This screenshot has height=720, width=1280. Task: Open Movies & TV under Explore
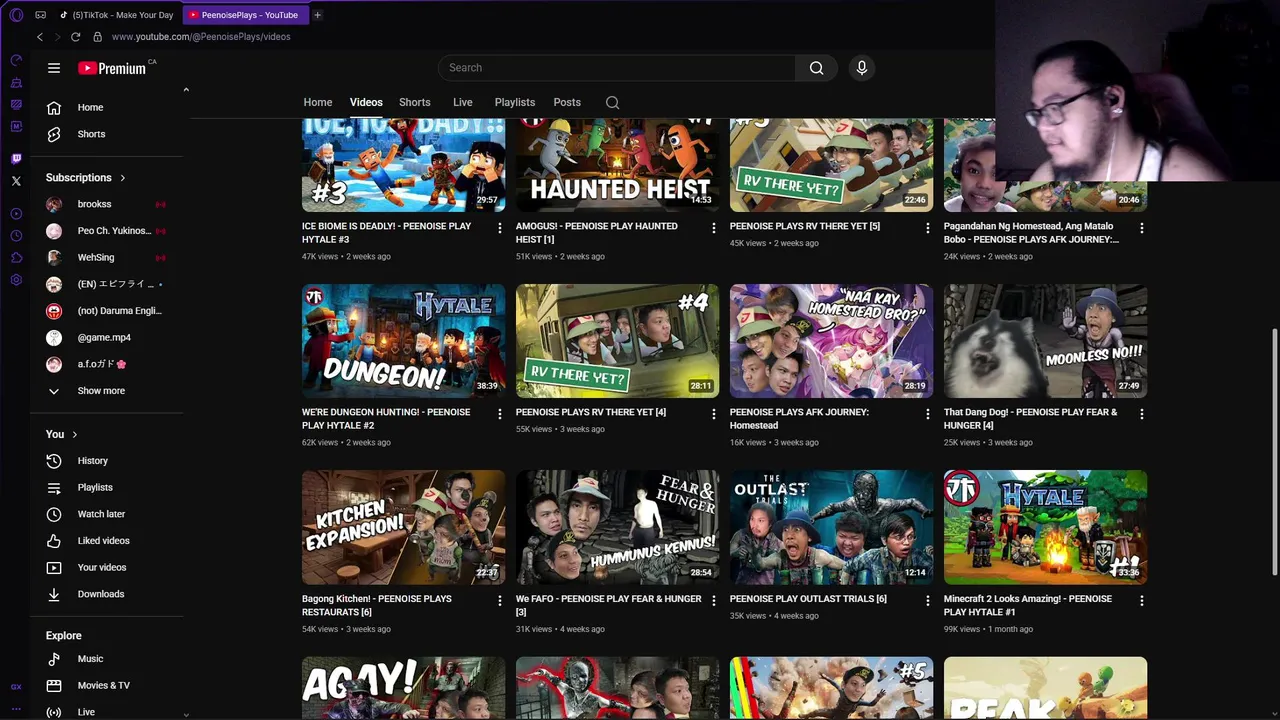click(x=106, y=685)
